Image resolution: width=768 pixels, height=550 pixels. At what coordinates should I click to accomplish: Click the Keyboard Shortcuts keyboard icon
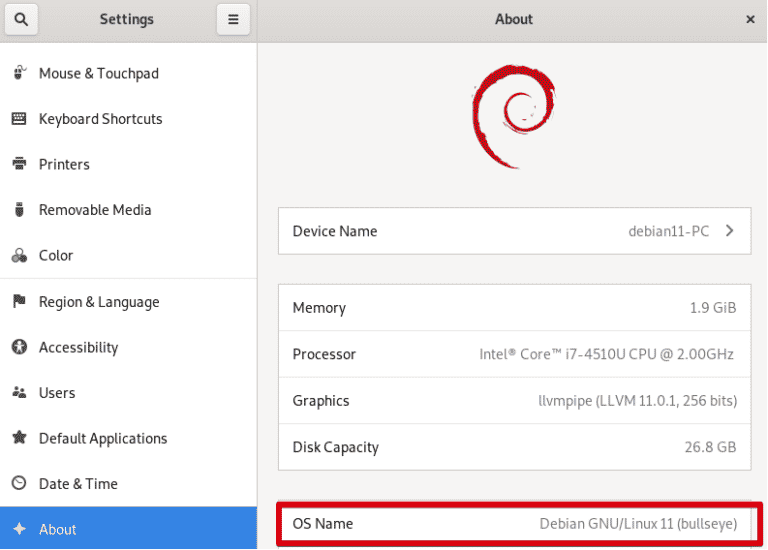tap(19, 119)
